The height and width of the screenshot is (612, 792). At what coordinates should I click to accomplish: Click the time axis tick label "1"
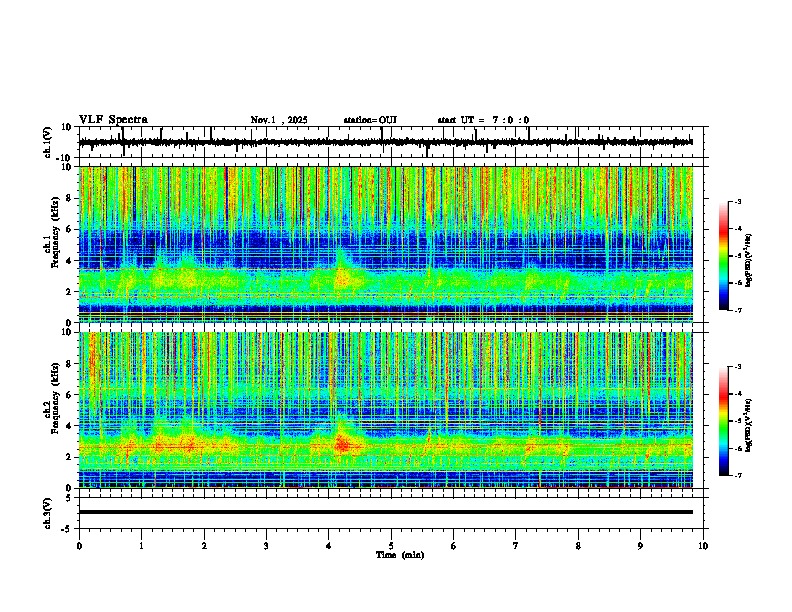(141, 546)
